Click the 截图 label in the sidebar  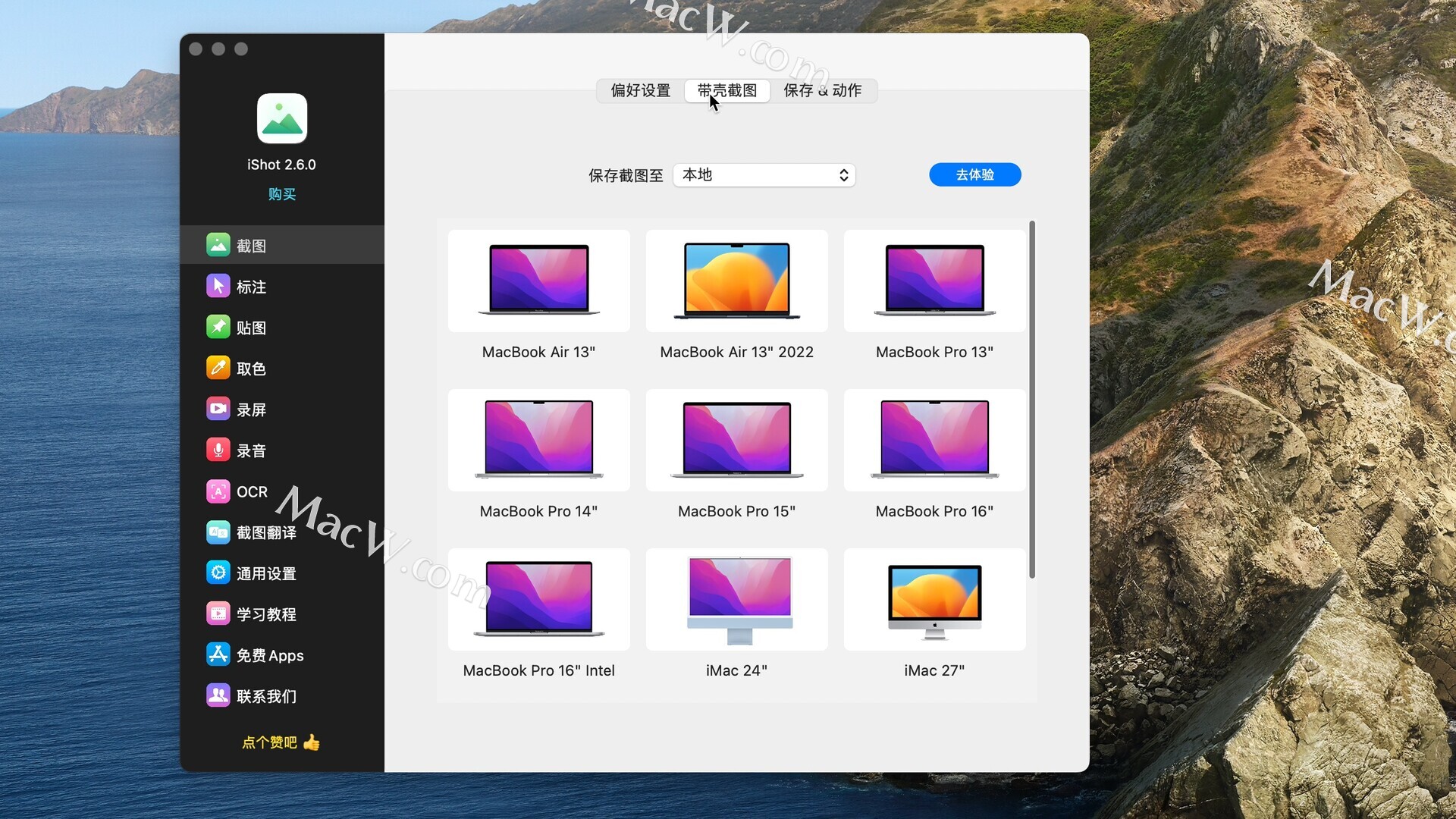coord(251,246)
